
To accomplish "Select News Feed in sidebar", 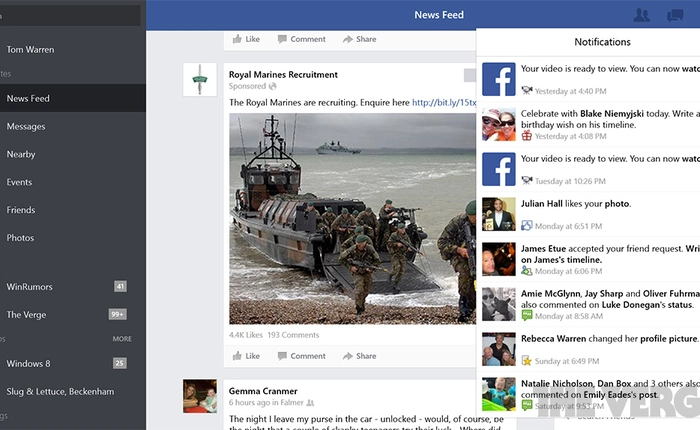I will (73, 98).
